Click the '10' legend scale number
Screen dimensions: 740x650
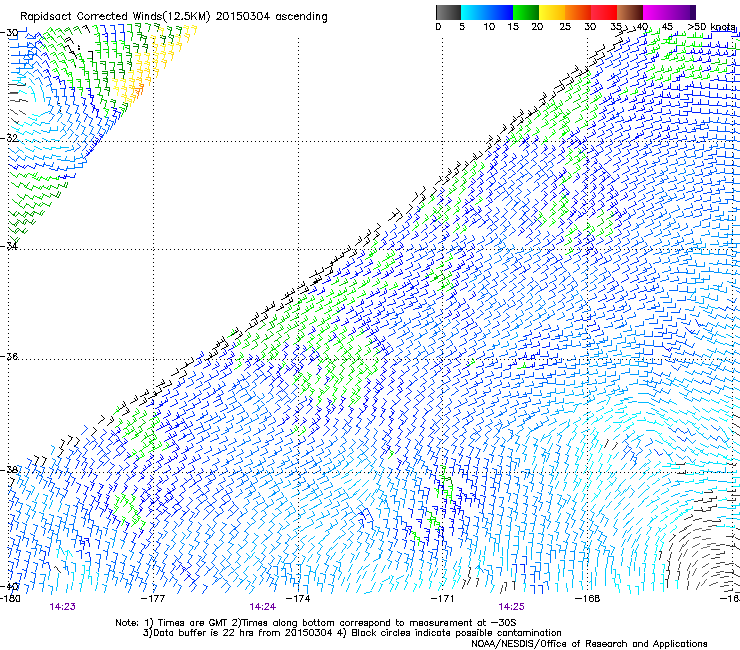(x=489, y=27)
